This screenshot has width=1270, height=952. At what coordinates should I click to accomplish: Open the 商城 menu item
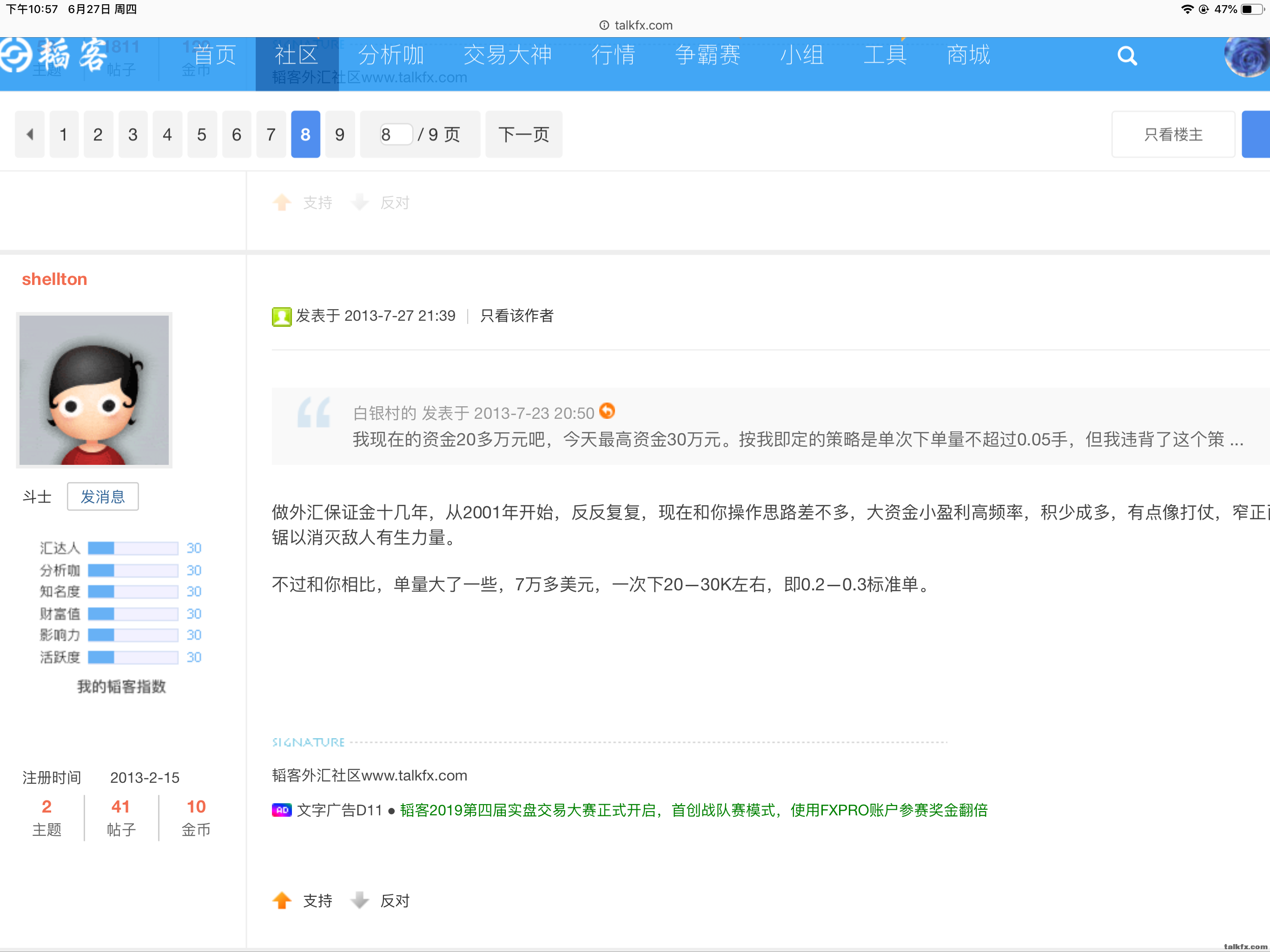tap(968, 56)
